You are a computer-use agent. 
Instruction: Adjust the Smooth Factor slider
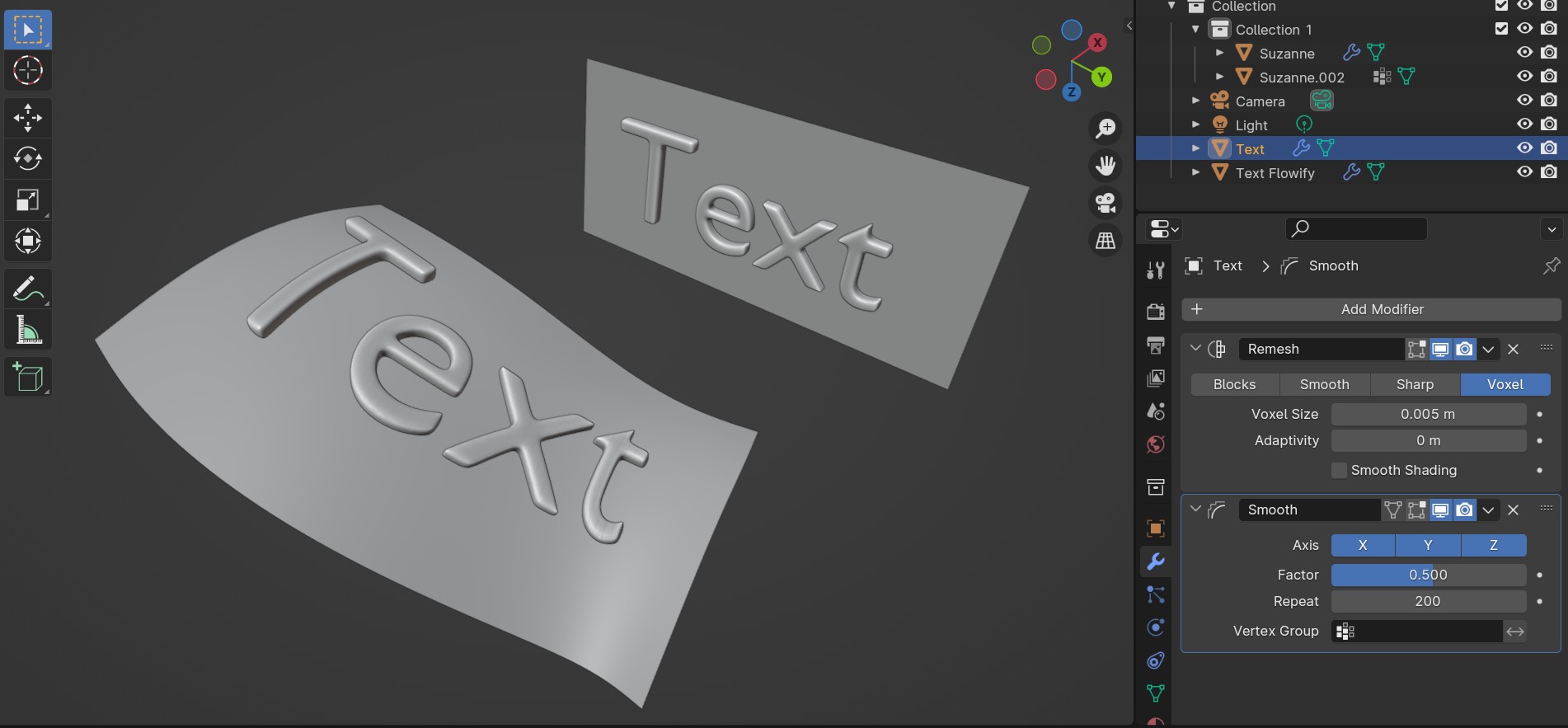click(1429, 575)
